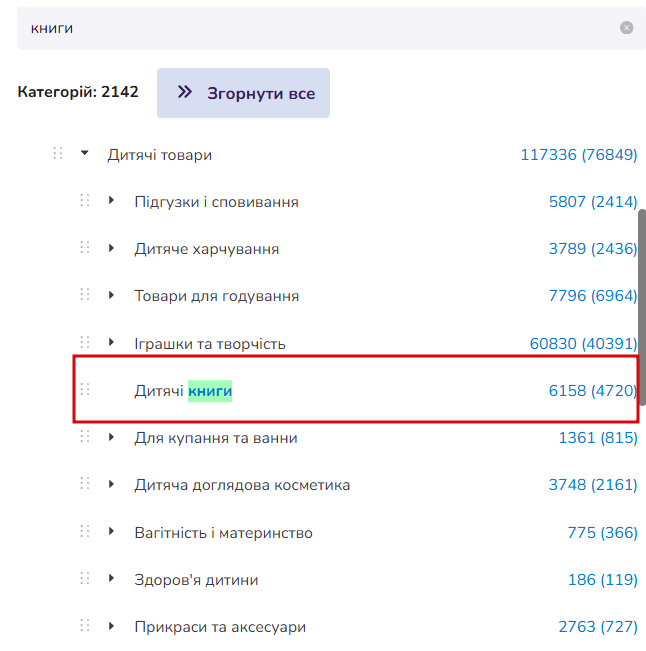Screen dimensions: 646x651
Task: Open the count link '7796 (6964)'
Action: coord(593,296)
